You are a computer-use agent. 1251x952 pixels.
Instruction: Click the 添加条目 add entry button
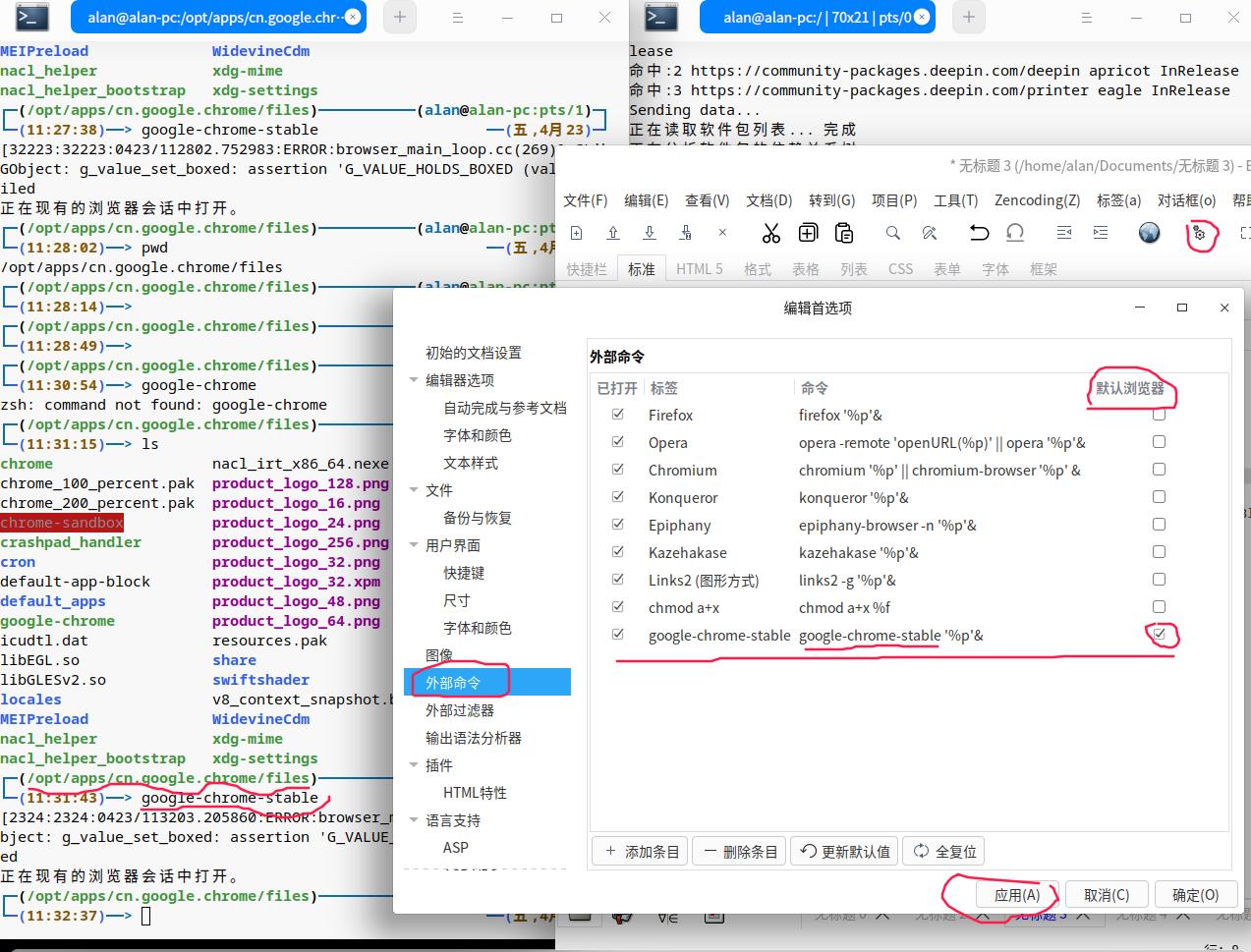642,852
